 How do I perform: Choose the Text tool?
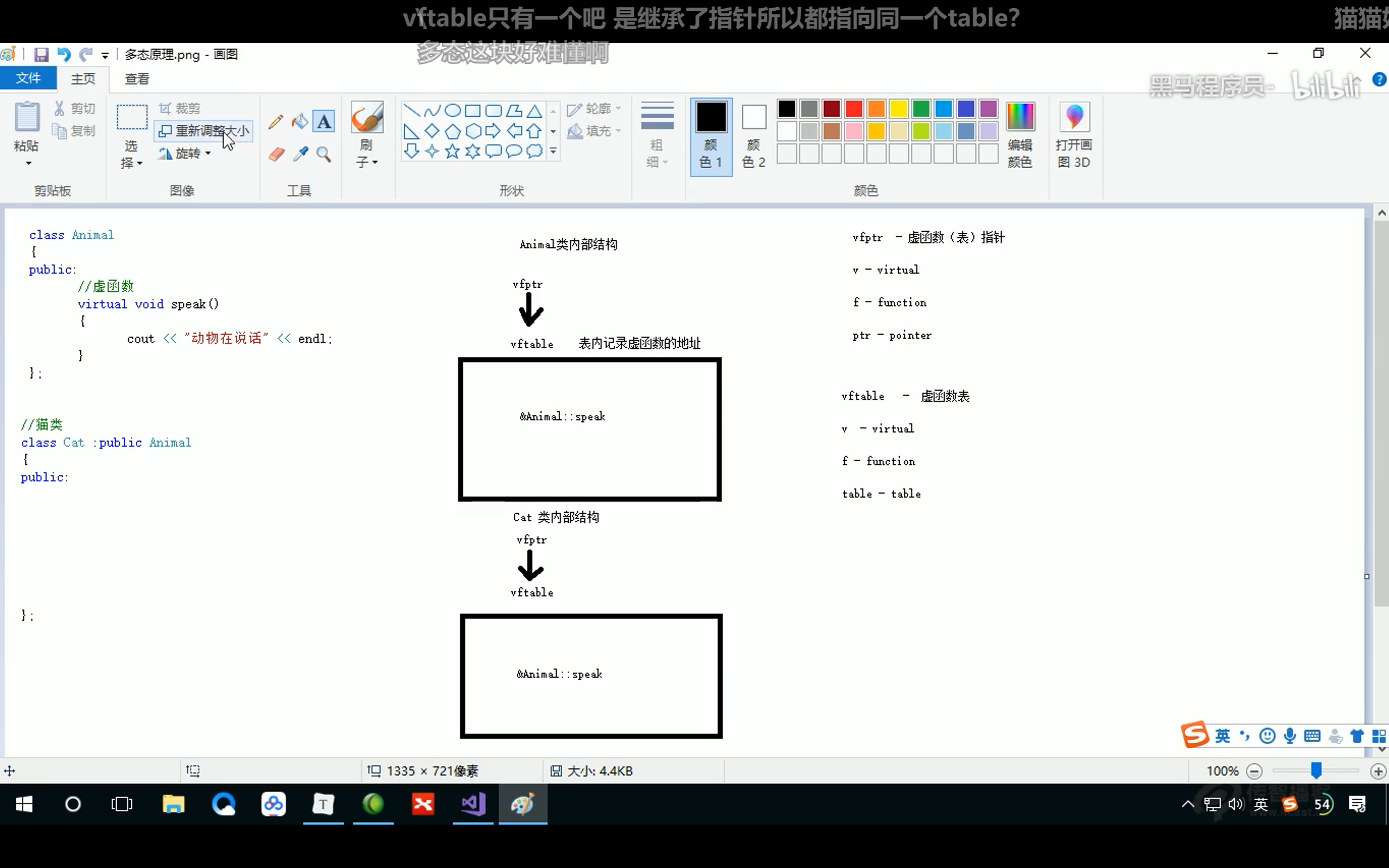pyautogui.click(x=324, y=121)
